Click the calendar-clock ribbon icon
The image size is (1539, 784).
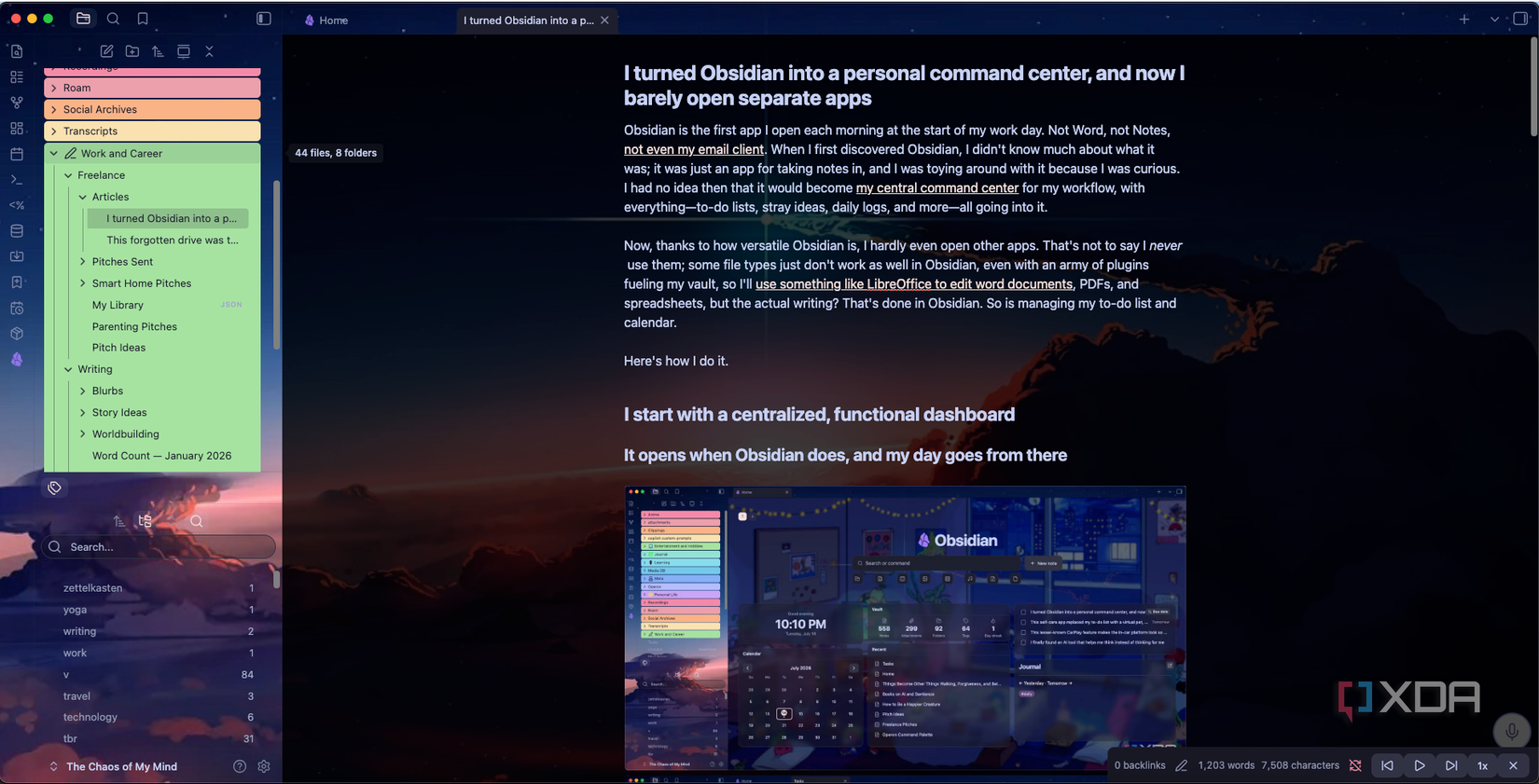click(17, 308)
